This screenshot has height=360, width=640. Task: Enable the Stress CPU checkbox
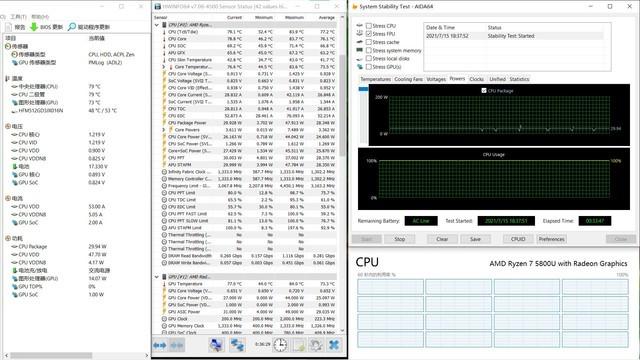click(369, 26)
